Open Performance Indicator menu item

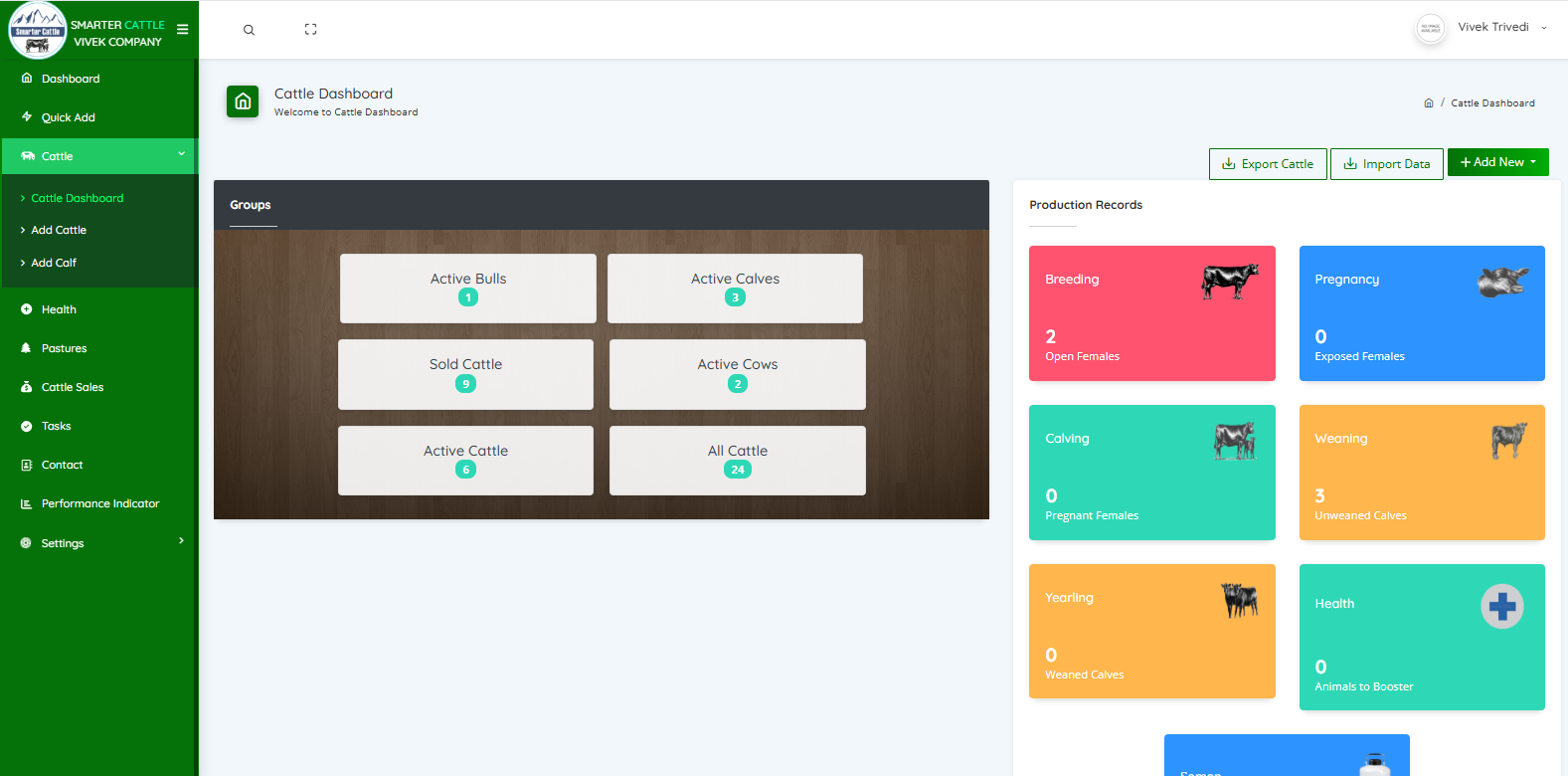[x=99, y=503]
